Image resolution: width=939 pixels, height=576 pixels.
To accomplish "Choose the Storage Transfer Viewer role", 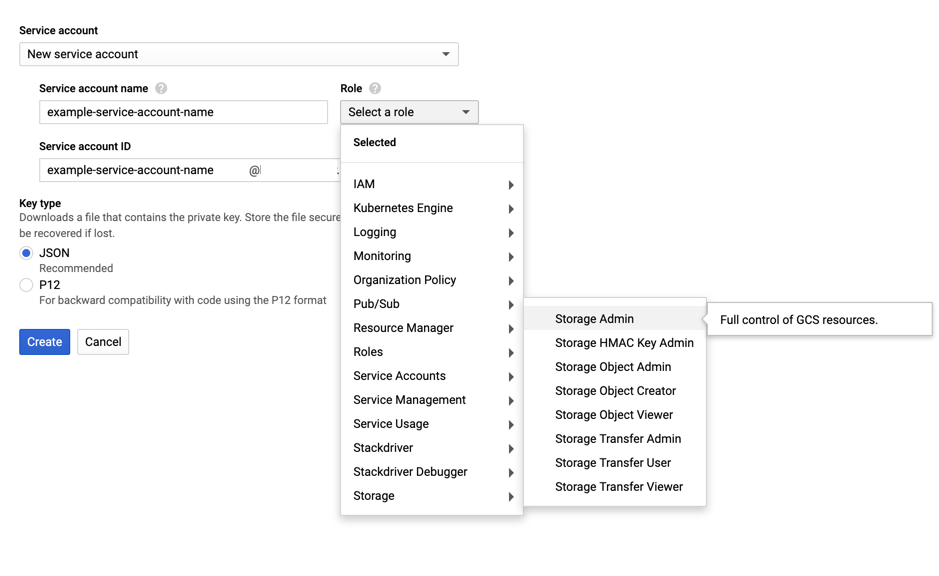I will point(615,487).
